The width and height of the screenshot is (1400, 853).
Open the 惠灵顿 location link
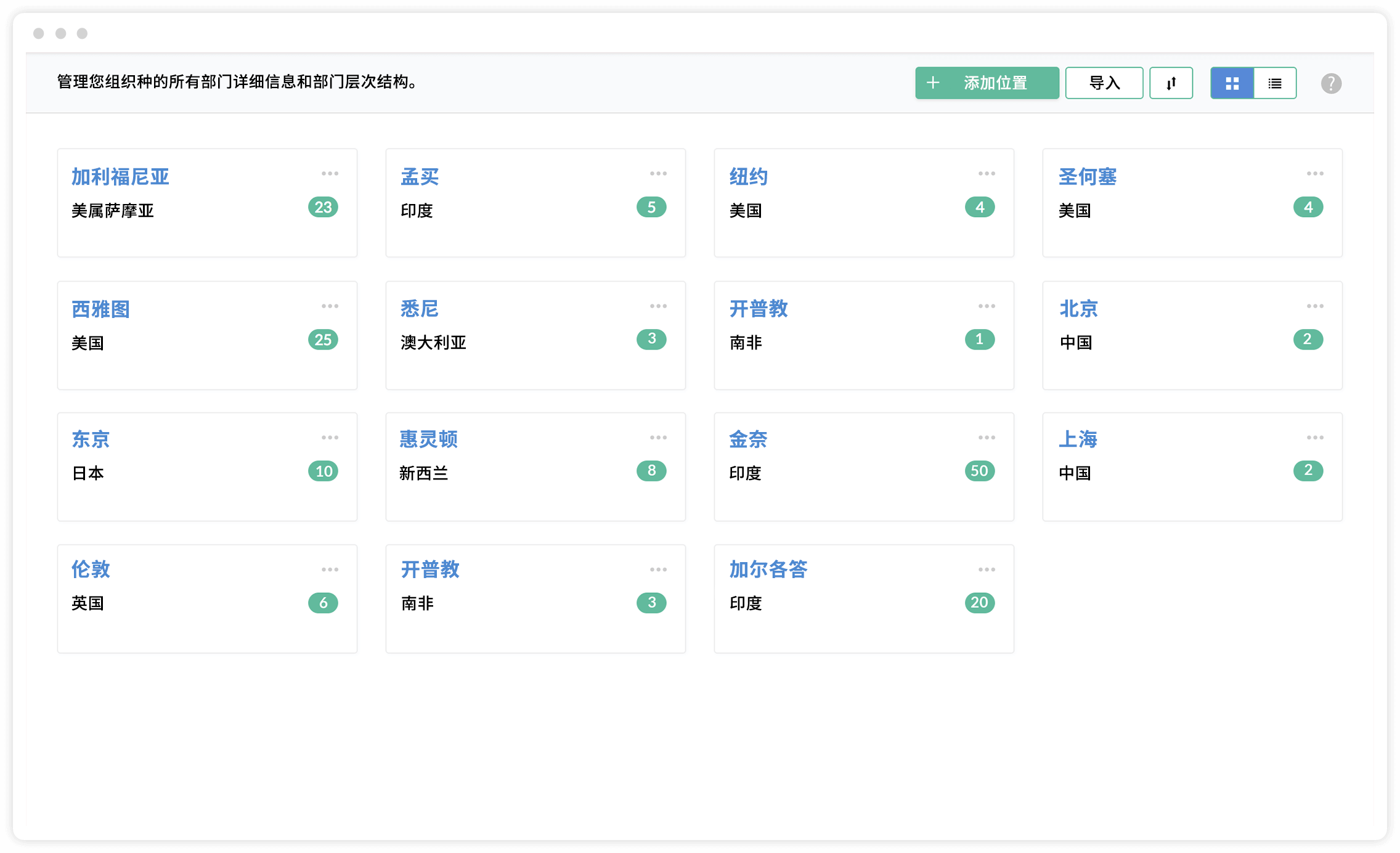[x=428, y=439]
